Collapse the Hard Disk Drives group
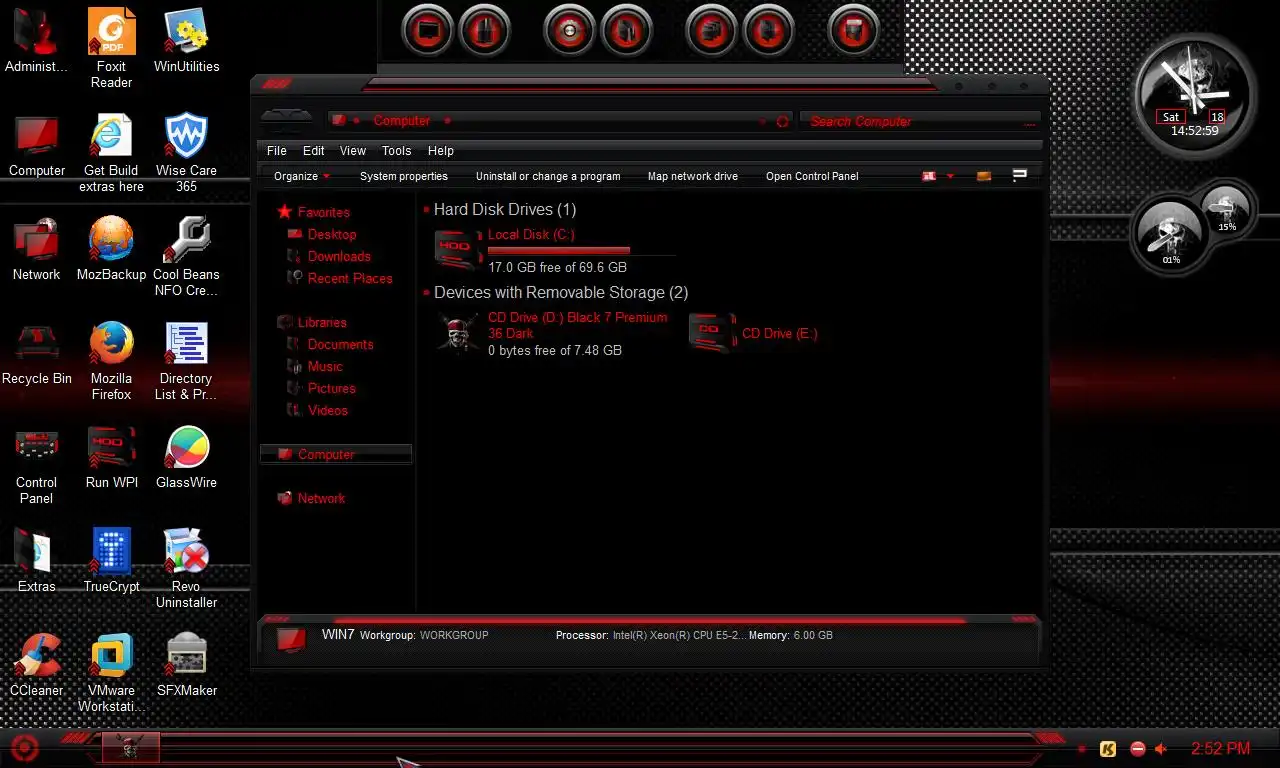Viewport: 1280px width, 768px height. coord(426,210)
